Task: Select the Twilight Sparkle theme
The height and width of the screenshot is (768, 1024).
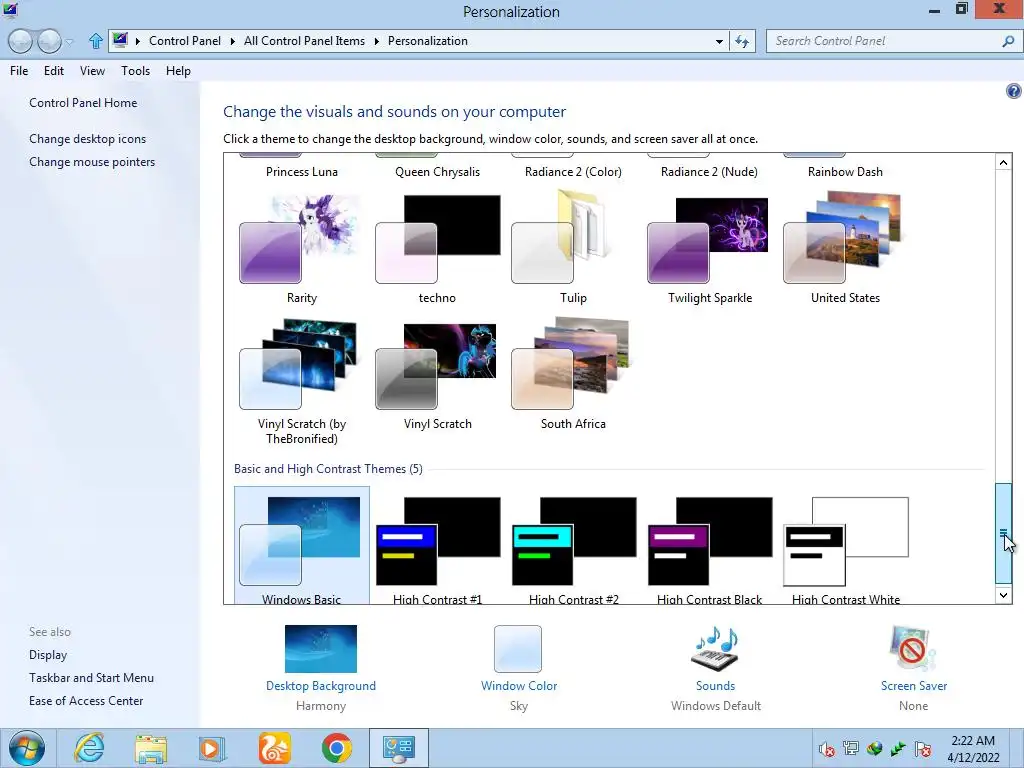Action: (709, 250)
